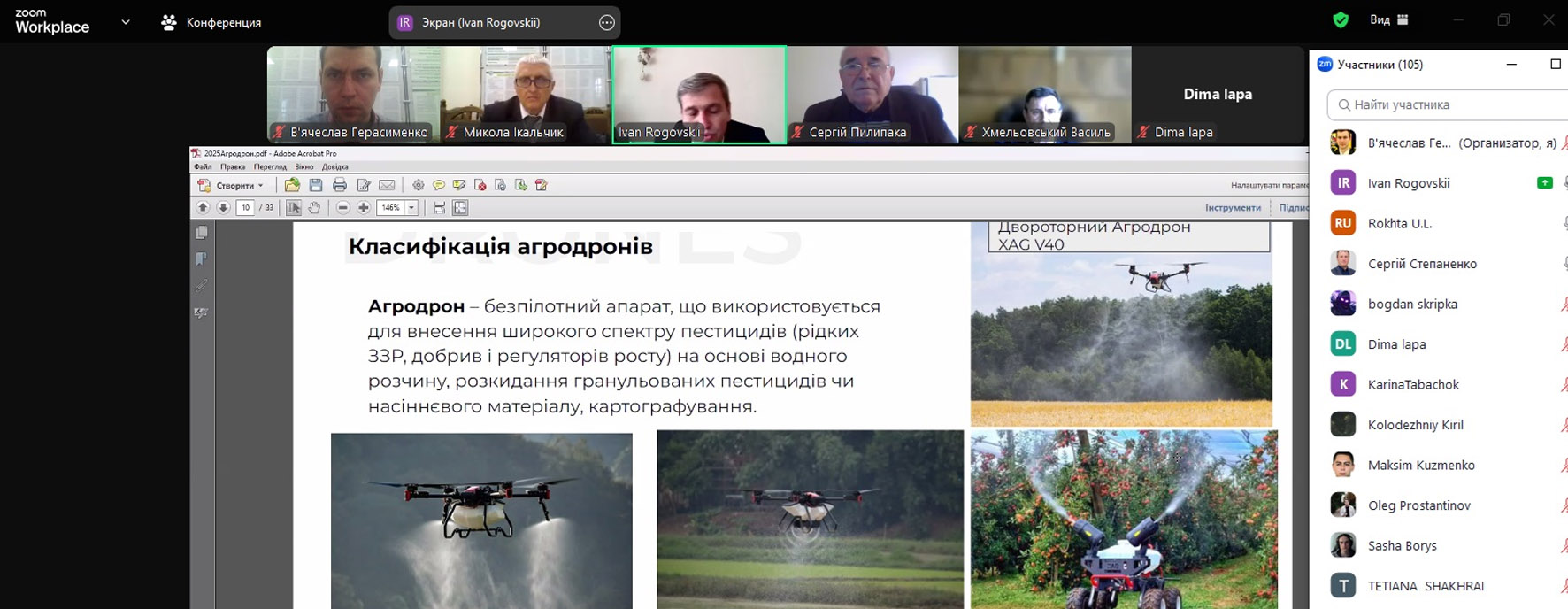Click the Інструменти panel link
The height and width of the screenshot is (609, 1568).
[x=1233, y=208]
